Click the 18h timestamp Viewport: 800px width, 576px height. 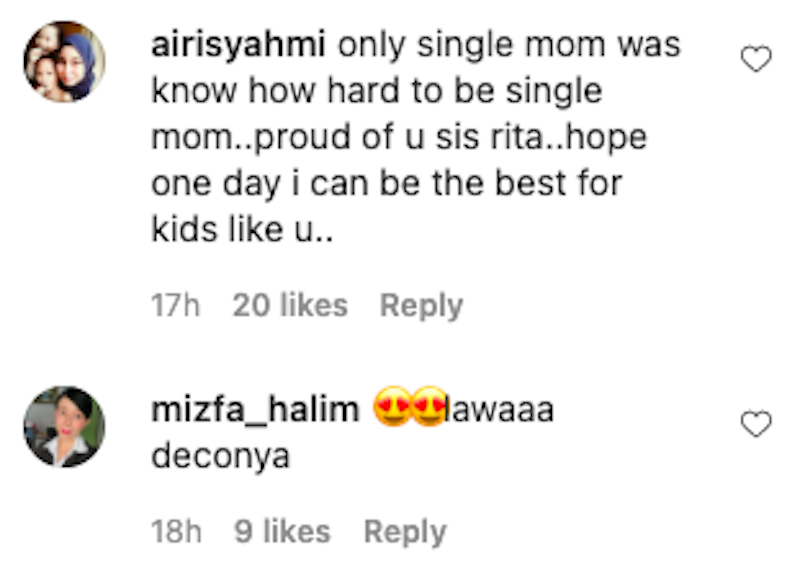(176, 532)
